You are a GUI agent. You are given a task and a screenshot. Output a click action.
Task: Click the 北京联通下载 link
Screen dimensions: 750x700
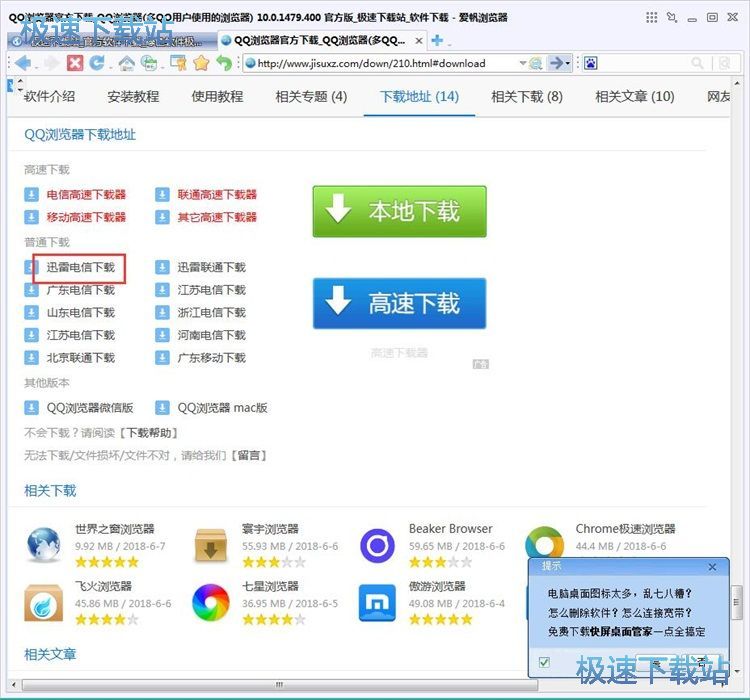[x=81, y=357]
